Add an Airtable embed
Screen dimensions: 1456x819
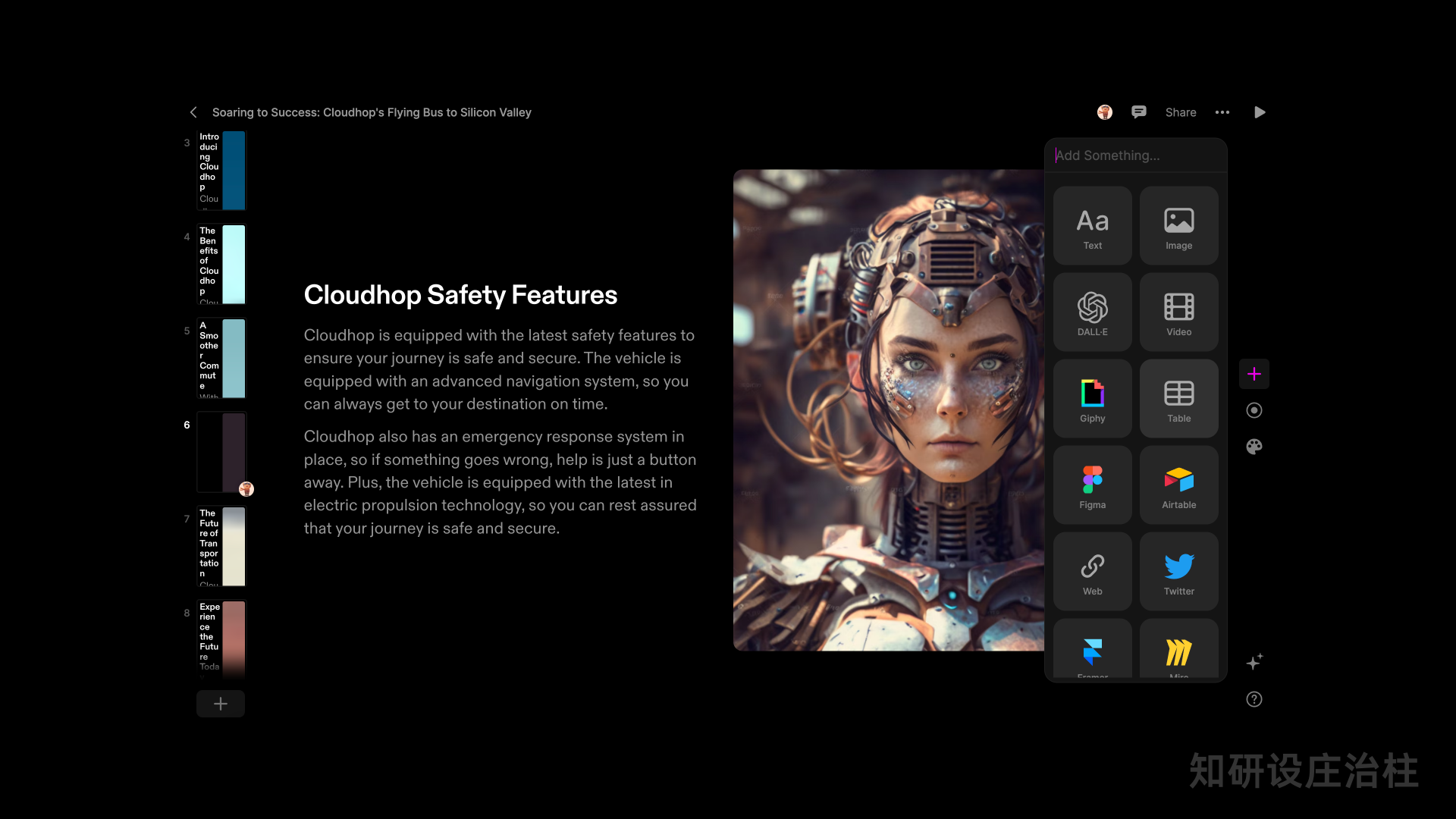tap(1178, 485)
